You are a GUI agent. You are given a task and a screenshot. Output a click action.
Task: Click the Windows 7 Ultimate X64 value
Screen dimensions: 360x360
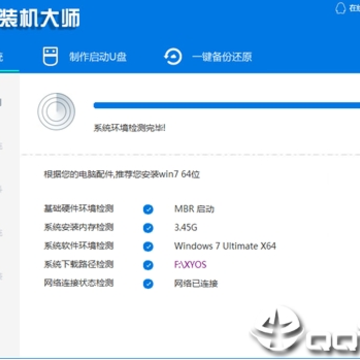[x=225, y=246]
